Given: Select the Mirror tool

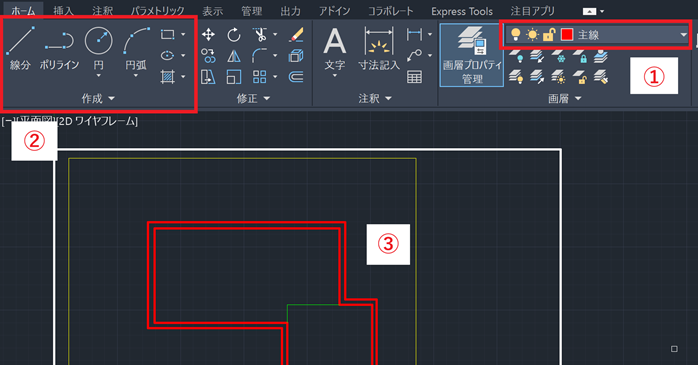Looking at the screenshot, I should point(234,56).
